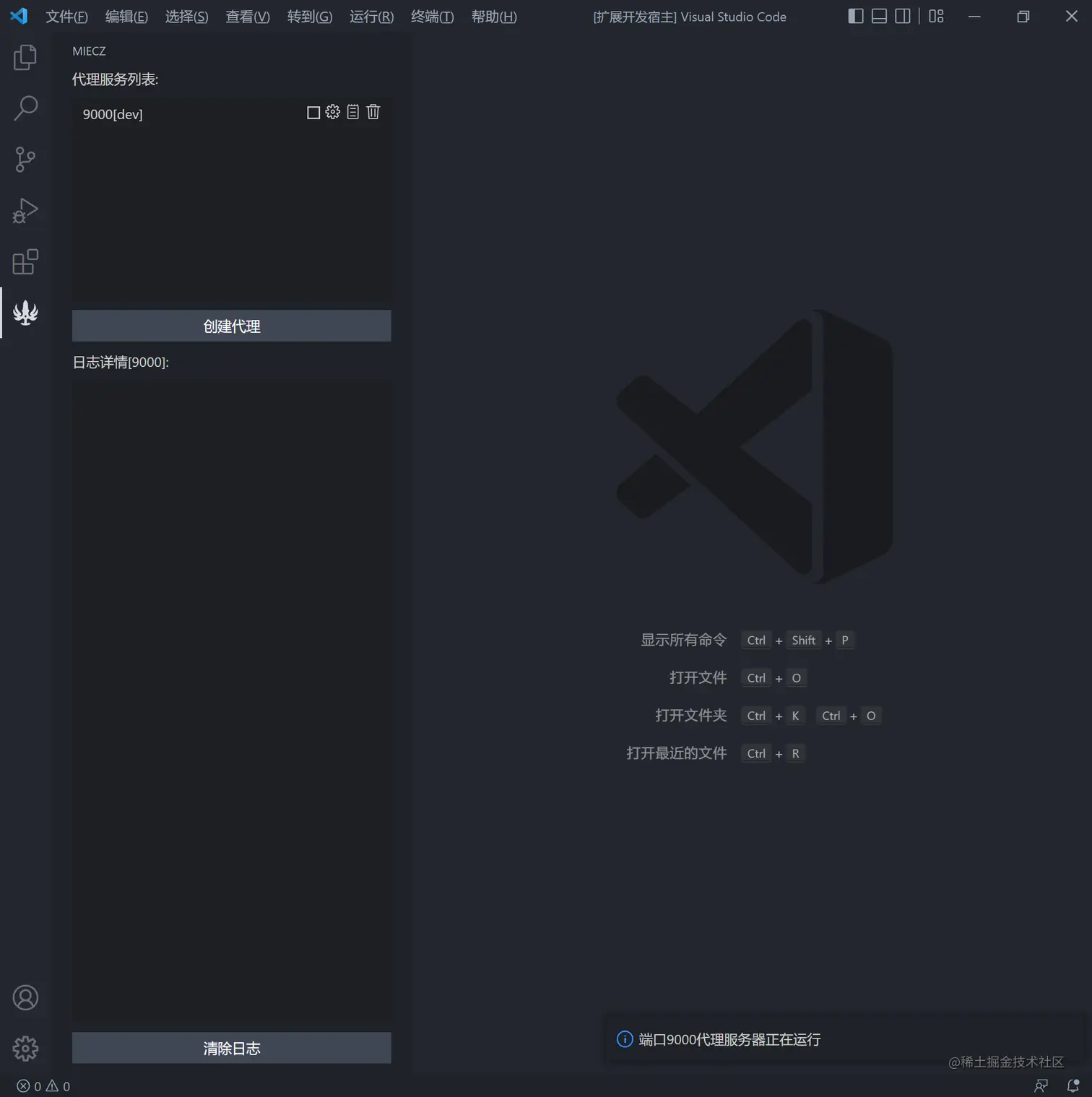
Task: Open the Extensions view icon
Action: [x=25, y=261]
